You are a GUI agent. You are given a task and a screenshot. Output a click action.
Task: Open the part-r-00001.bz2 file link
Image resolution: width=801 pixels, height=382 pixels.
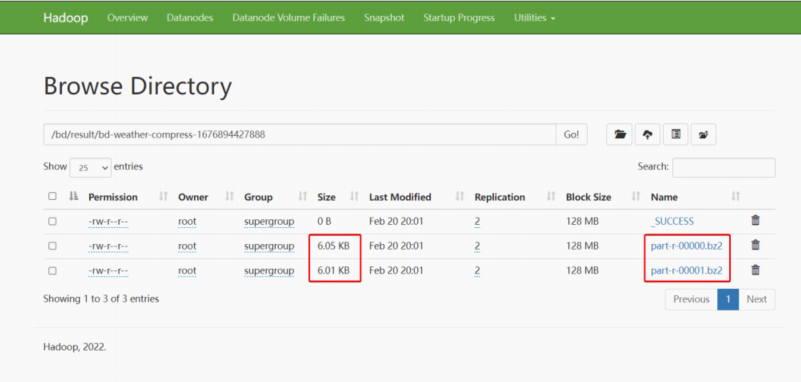pos(687,271)
